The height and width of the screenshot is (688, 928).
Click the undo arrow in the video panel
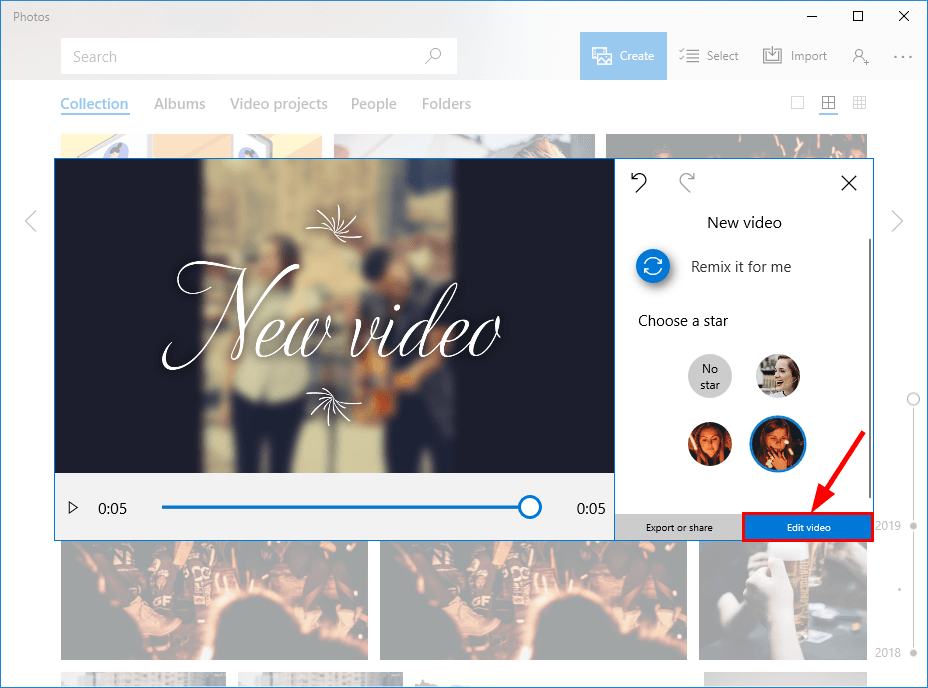tap(639, 182)
